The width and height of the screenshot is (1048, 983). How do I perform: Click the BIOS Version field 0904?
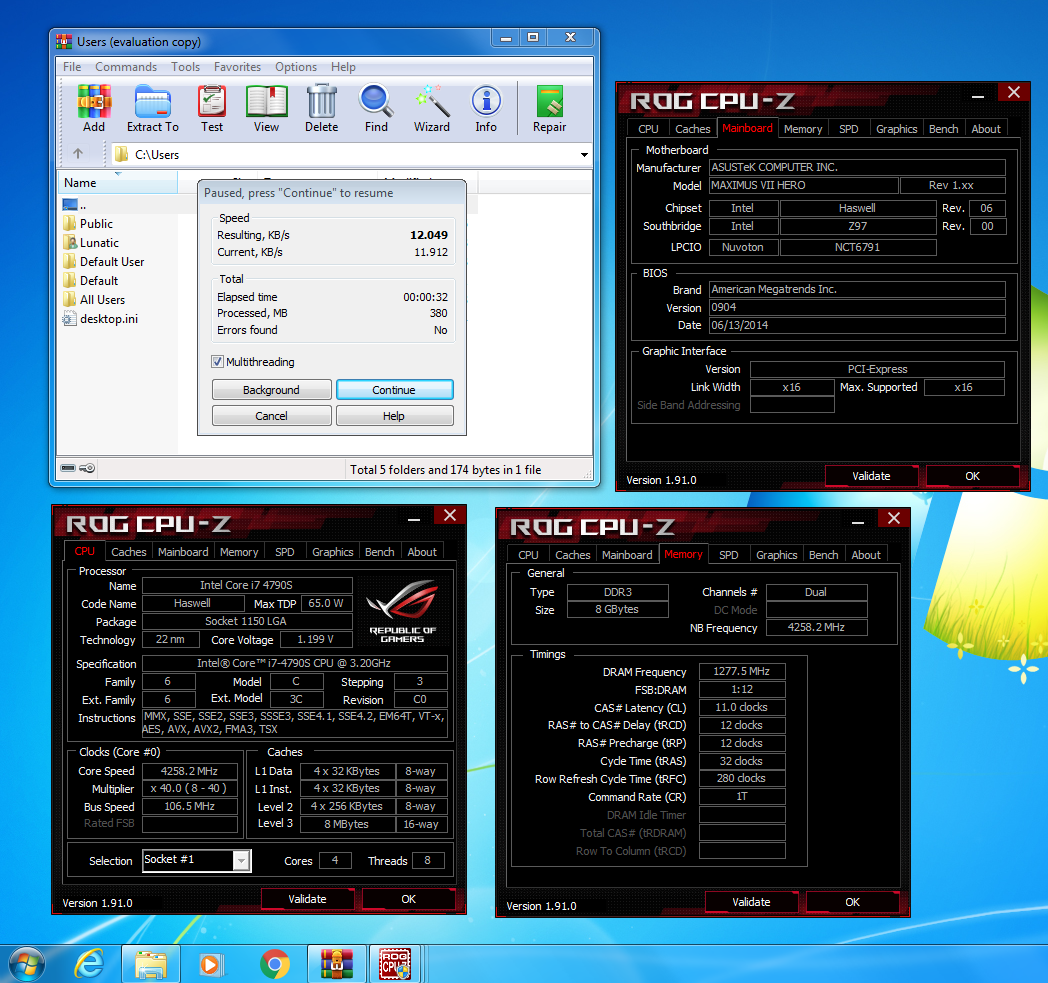[x=857, y=307]
